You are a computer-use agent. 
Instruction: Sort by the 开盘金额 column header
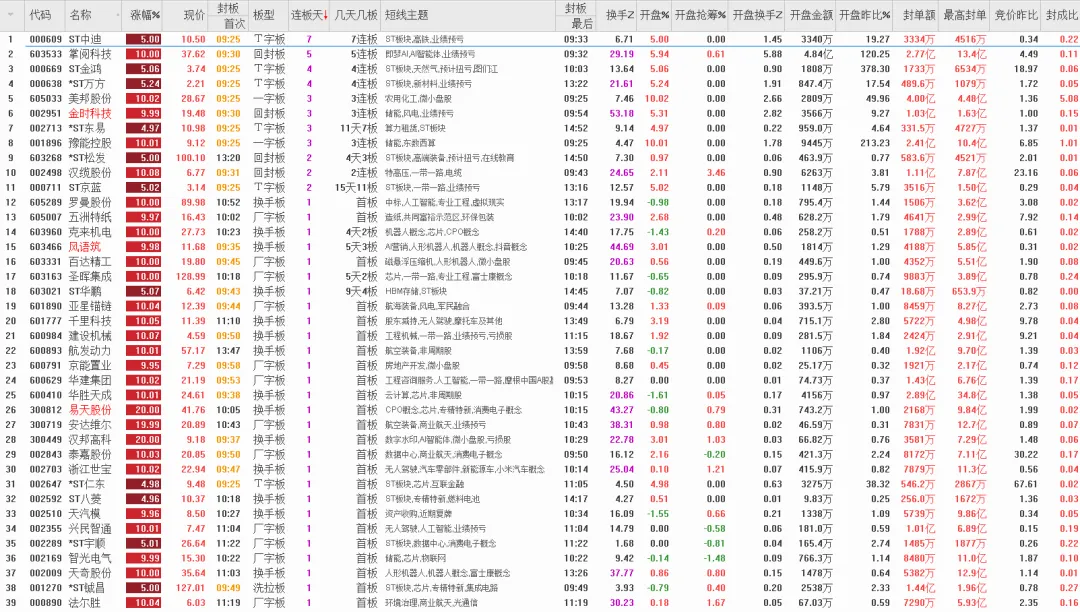point(811,14)
